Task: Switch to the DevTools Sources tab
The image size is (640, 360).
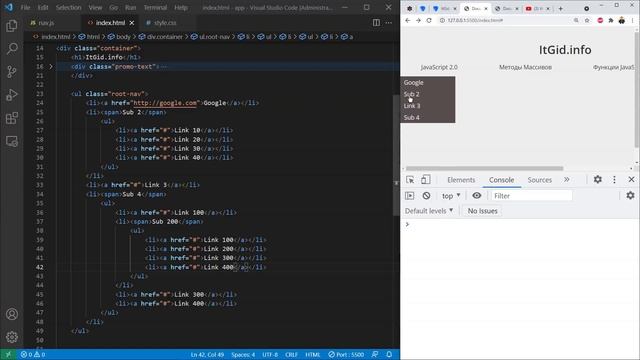Action: coord(539,180)
